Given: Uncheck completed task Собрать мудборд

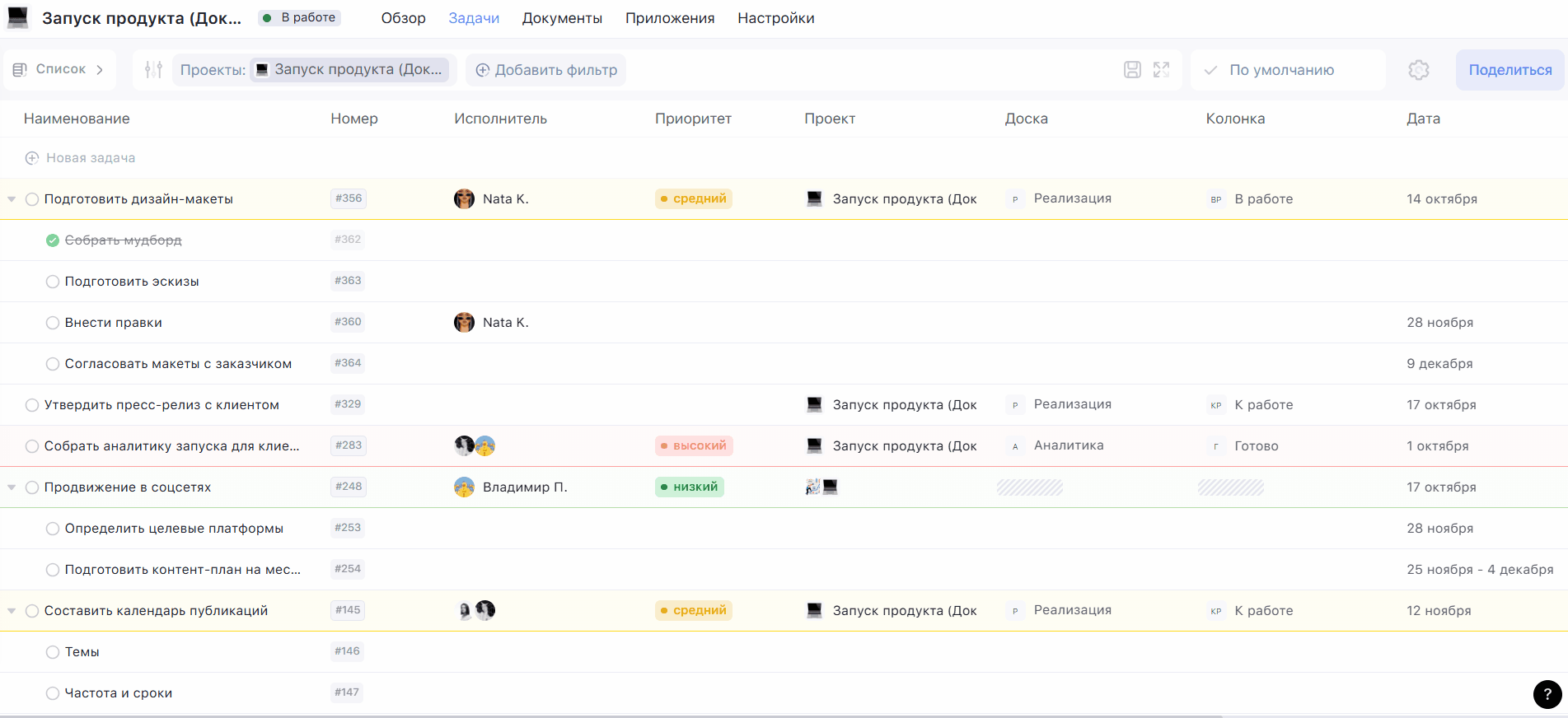Looking at the screenshot, I should [53, 240].
